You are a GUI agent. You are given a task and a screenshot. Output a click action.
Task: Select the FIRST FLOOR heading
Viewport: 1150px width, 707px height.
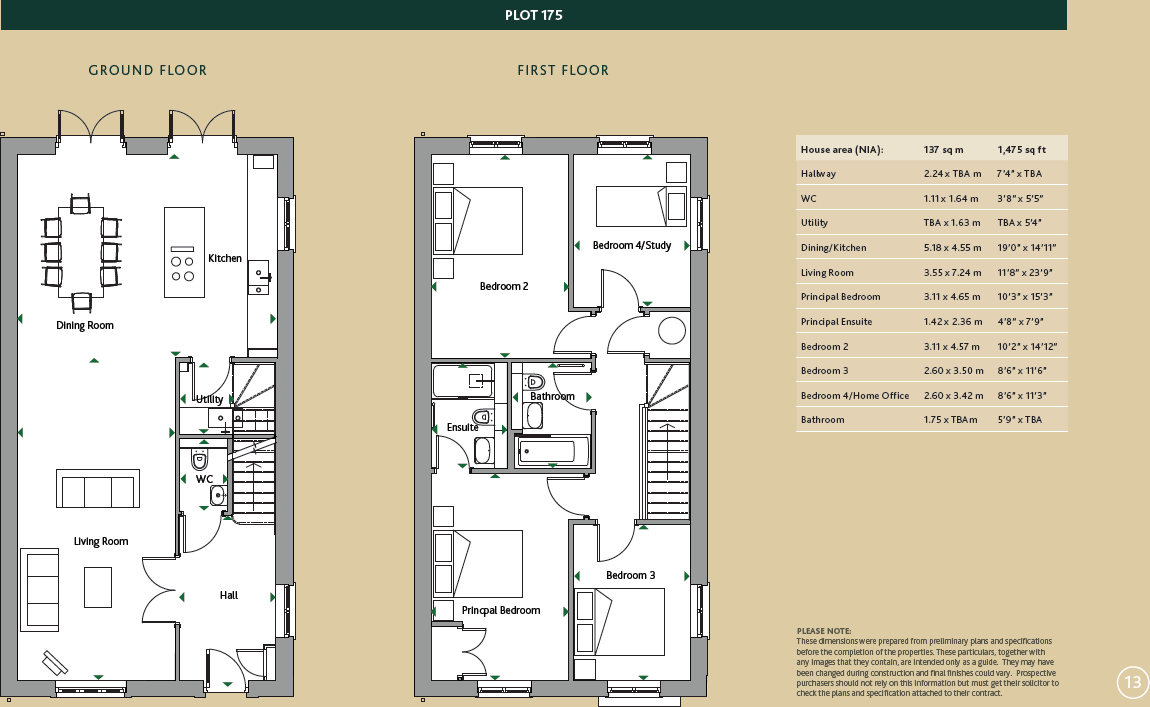point(563,70)
